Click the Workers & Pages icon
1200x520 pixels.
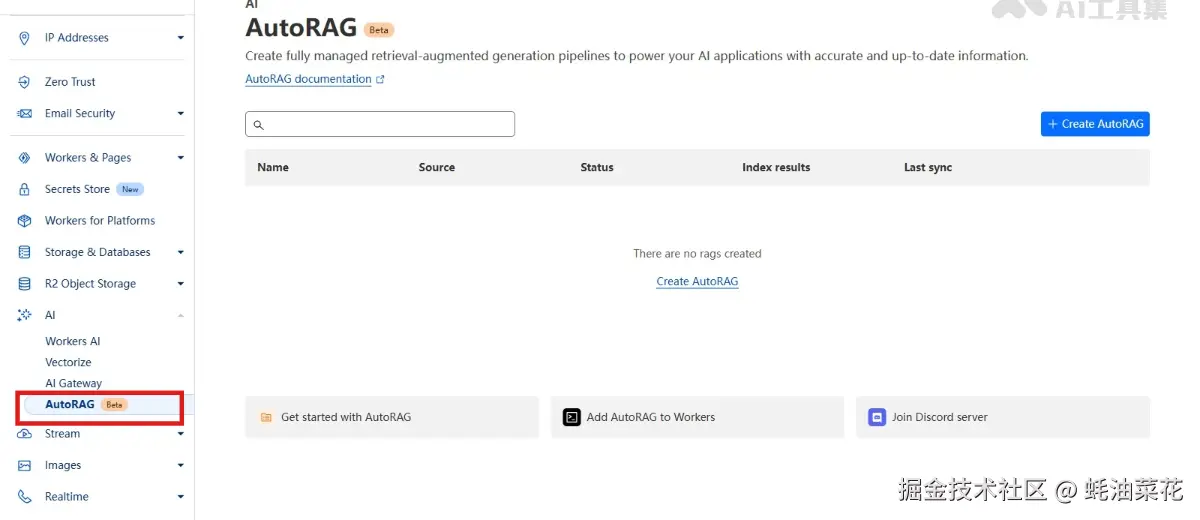[25, 158]
